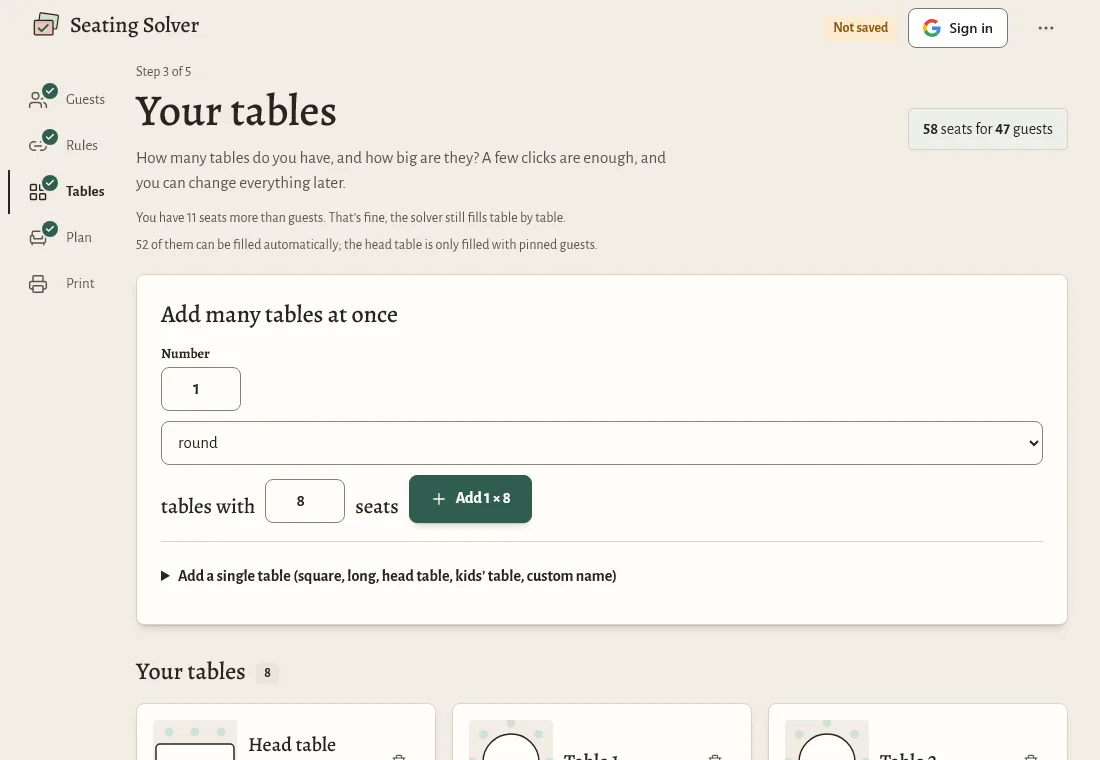Click the Head table thumbnail
This screenshot has width=1100, height=760.
click(195, 740)
